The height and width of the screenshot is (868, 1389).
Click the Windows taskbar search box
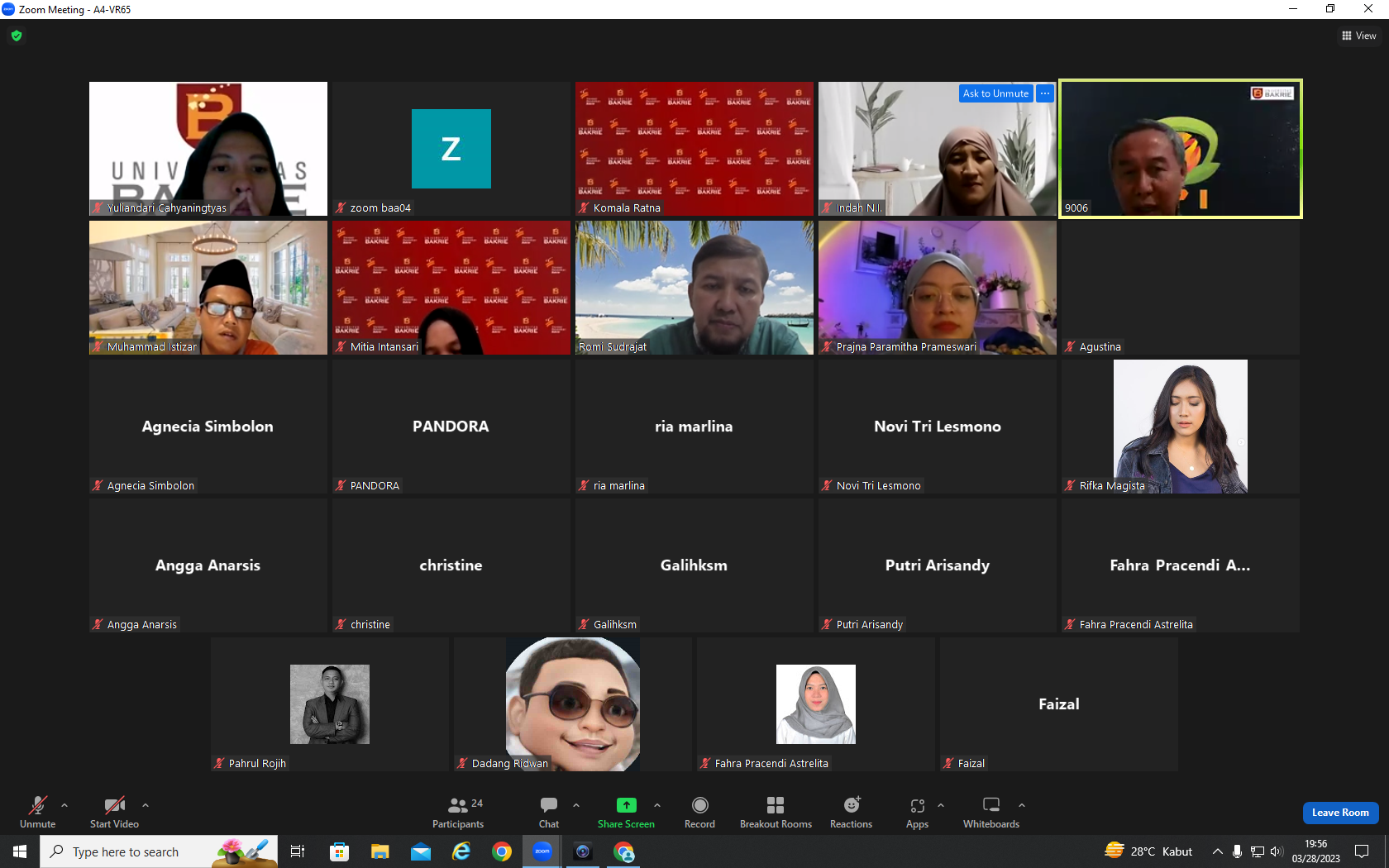click(x=159, y=851)
